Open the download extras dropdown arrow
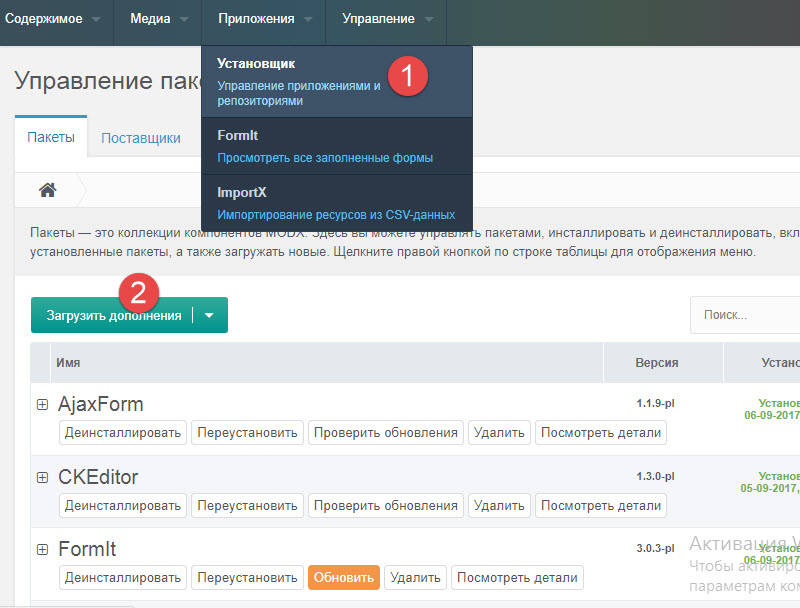800x608 pixels. 209,315
